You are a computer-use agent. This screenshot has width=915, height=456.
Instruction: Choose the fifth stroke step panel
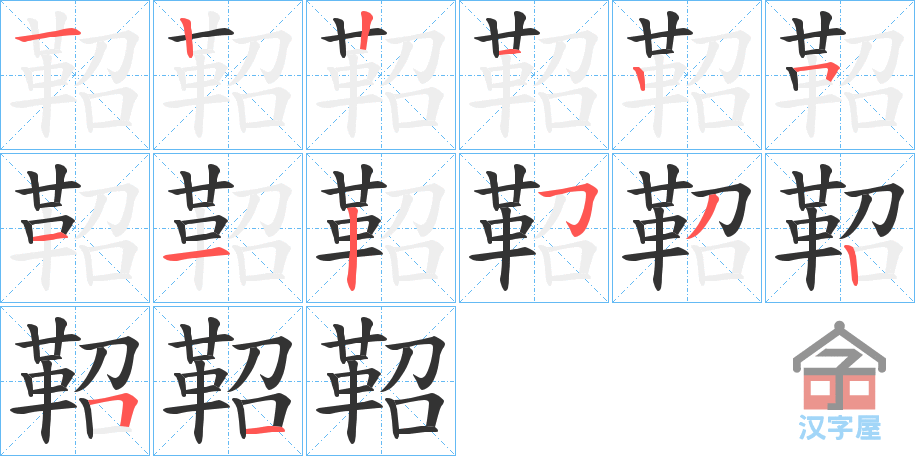click(x=686, y=75)
